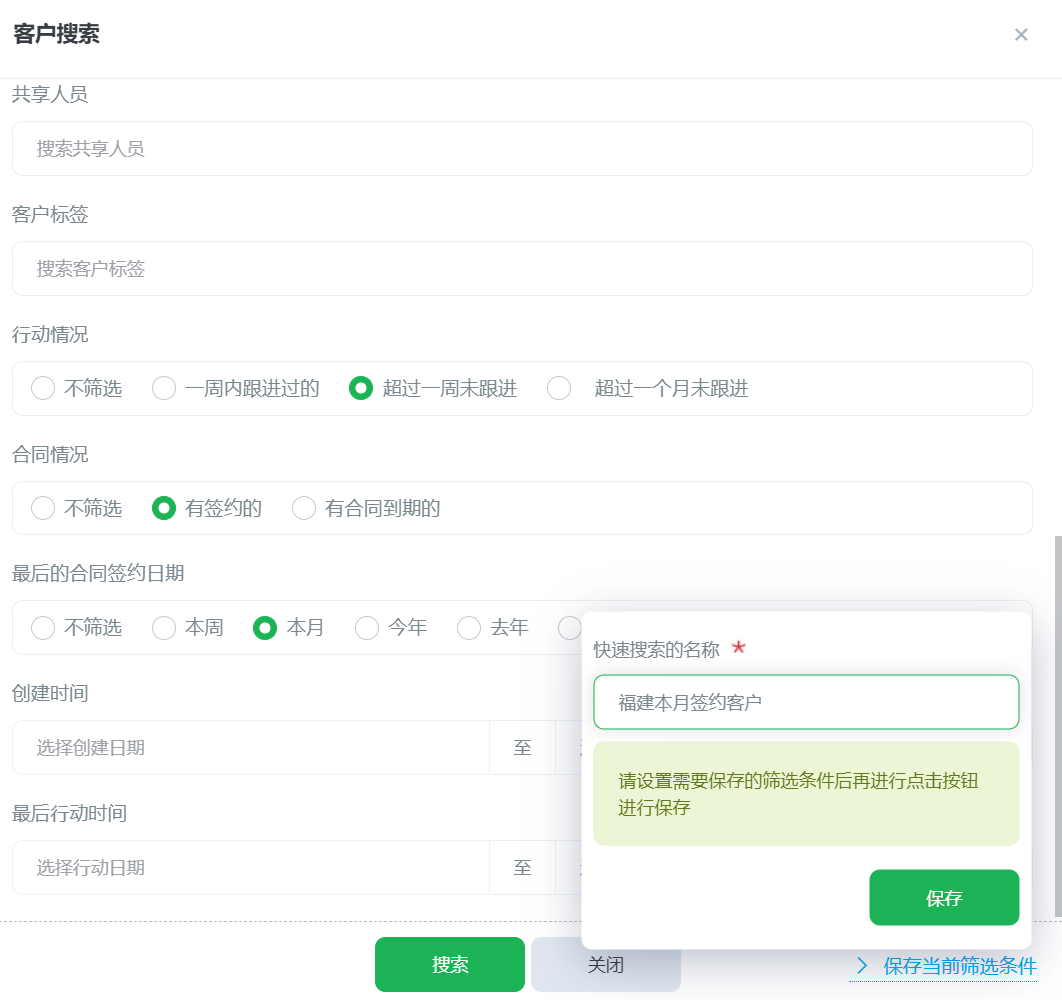Select 去年 signing date option

point(468,627)
